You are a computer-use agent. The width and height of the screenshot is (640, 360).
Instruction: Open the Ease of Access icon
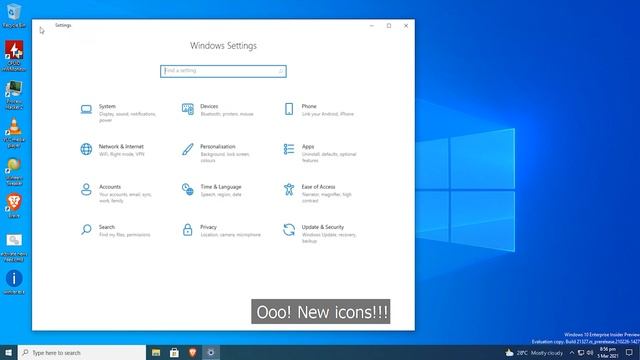tap(289, 189)
